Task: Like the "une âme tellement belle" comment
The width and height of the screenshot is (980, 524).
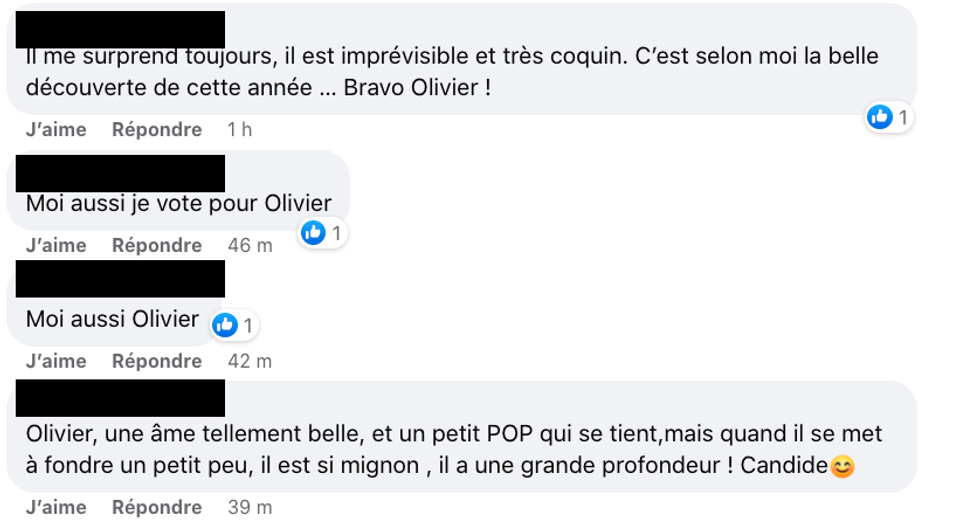Action: 56,507
